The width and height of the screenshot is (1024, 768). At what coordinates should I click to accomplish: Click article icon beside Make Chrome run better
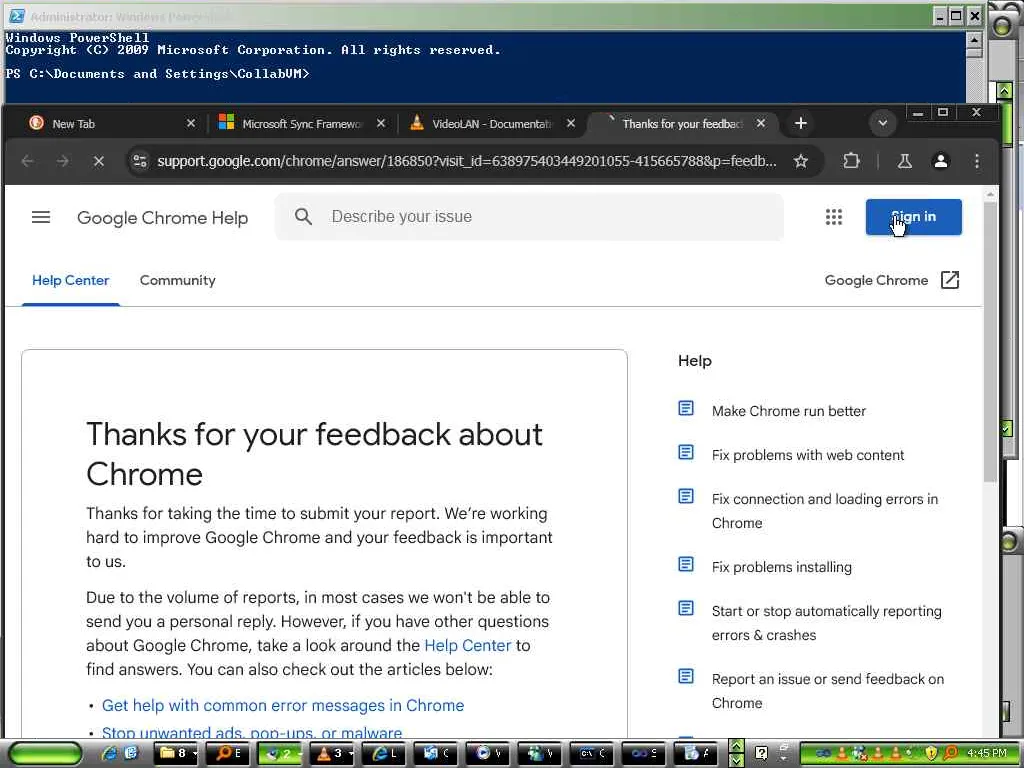pyautogui.click(x=686, y=408)
